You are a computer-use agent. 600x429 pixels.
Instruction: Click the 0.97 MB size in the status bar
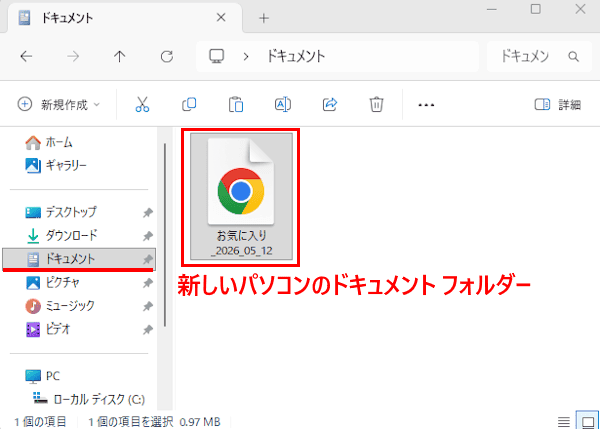tap(200, 422)
